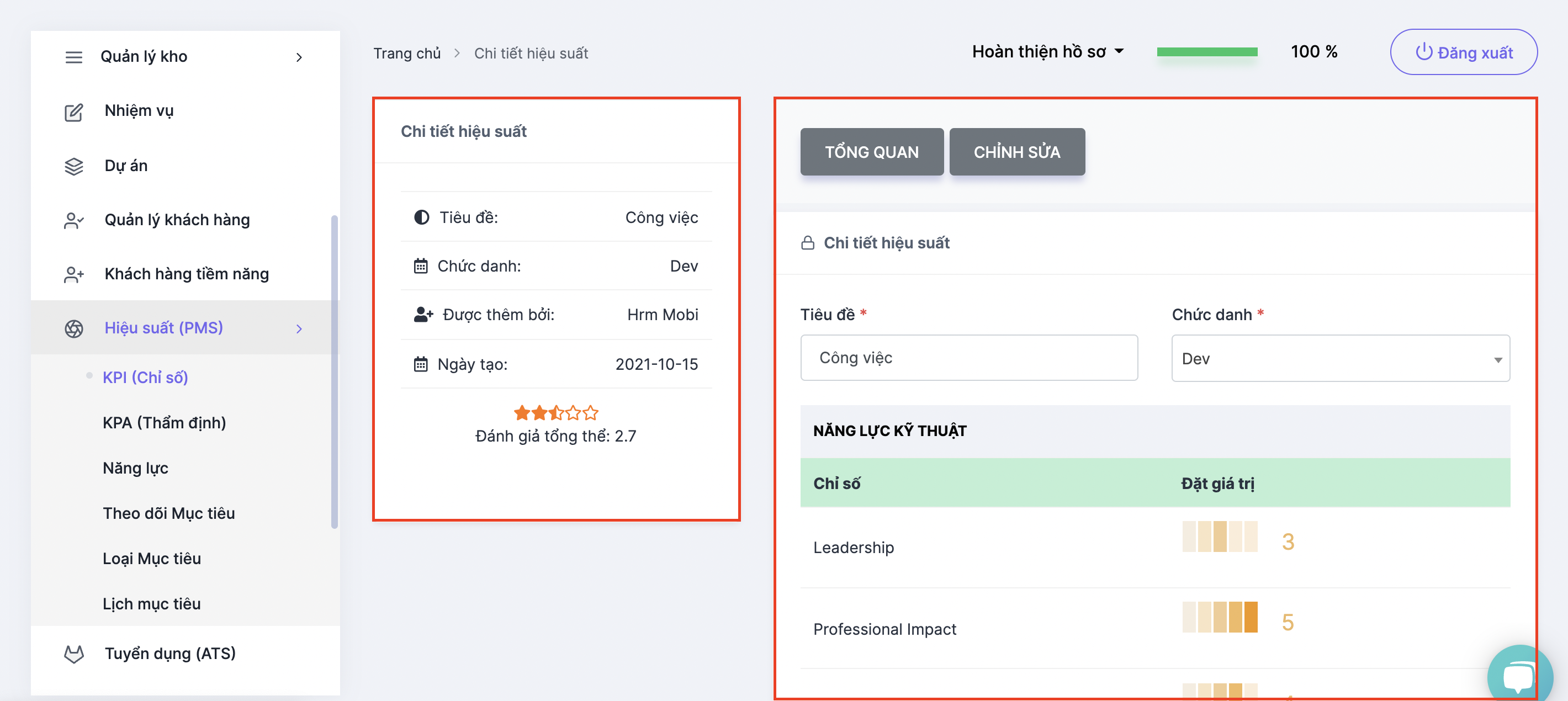
Task: Click the Đặt giá trị column header
Action: pos(1217,484)
